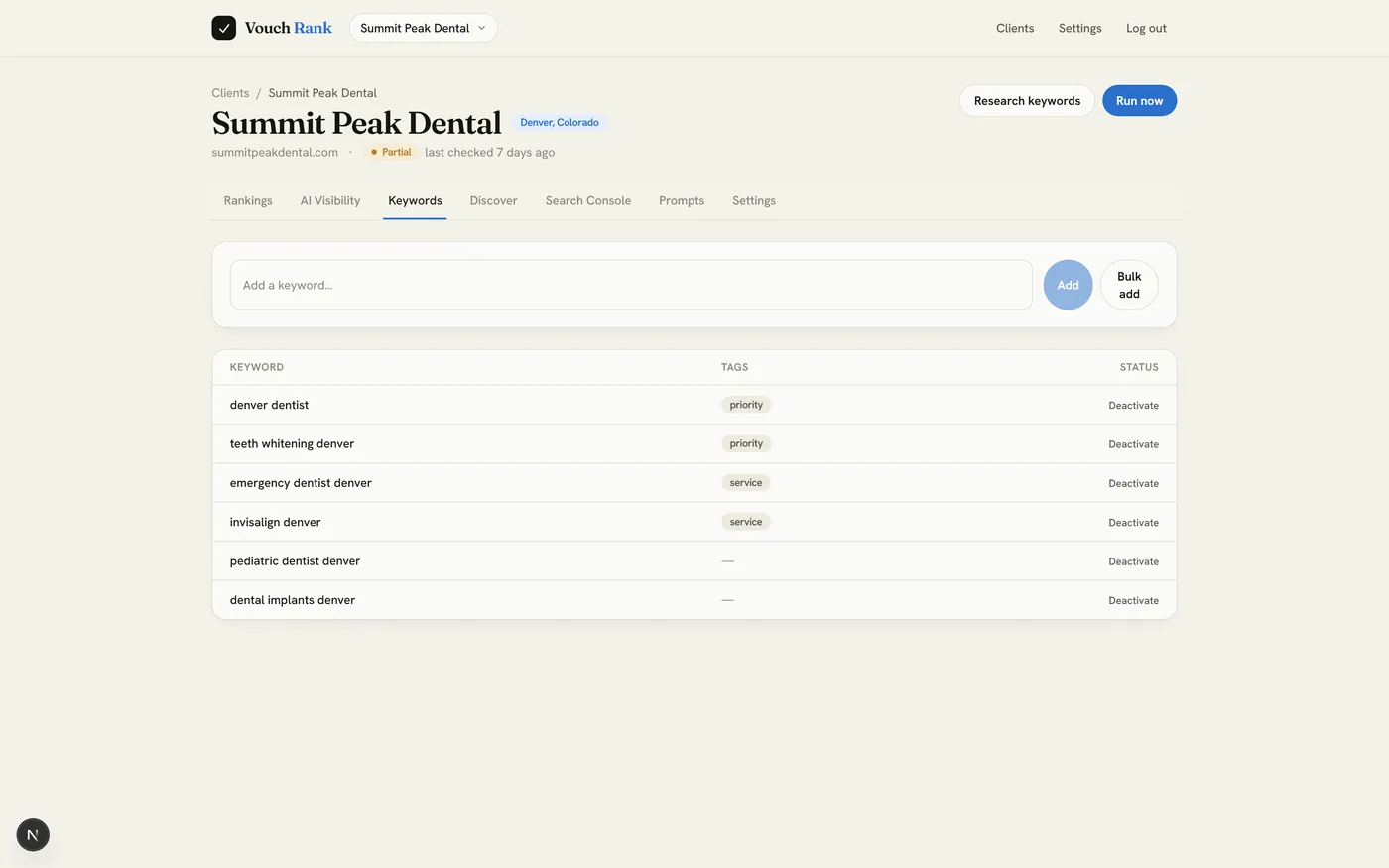Click the Clients breadcrumb link
Image resolution: width=1389 pixels, height=868 pixels.
(230, 93)
